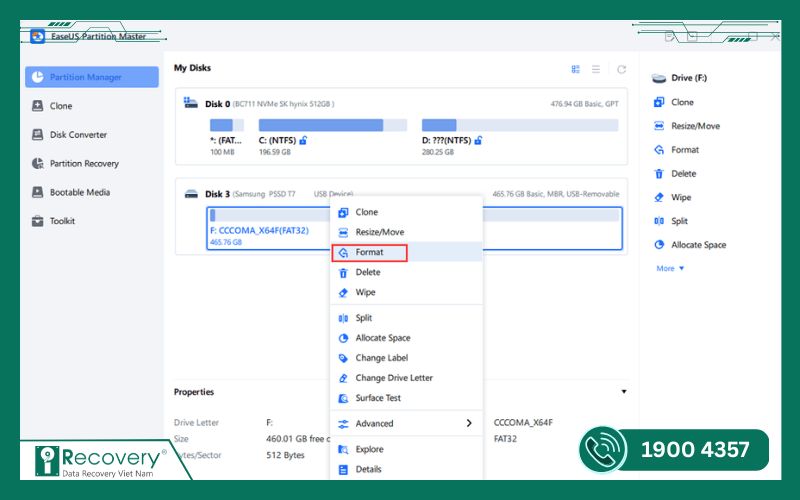
Task: Choose Wipe from the context menu
Action: click(x=407, y=292)
